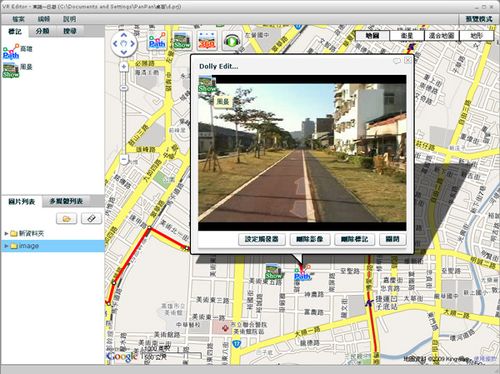Pan the map left with the left arrow
This screenshot has width=500, height=374.
tap(115, 44)
